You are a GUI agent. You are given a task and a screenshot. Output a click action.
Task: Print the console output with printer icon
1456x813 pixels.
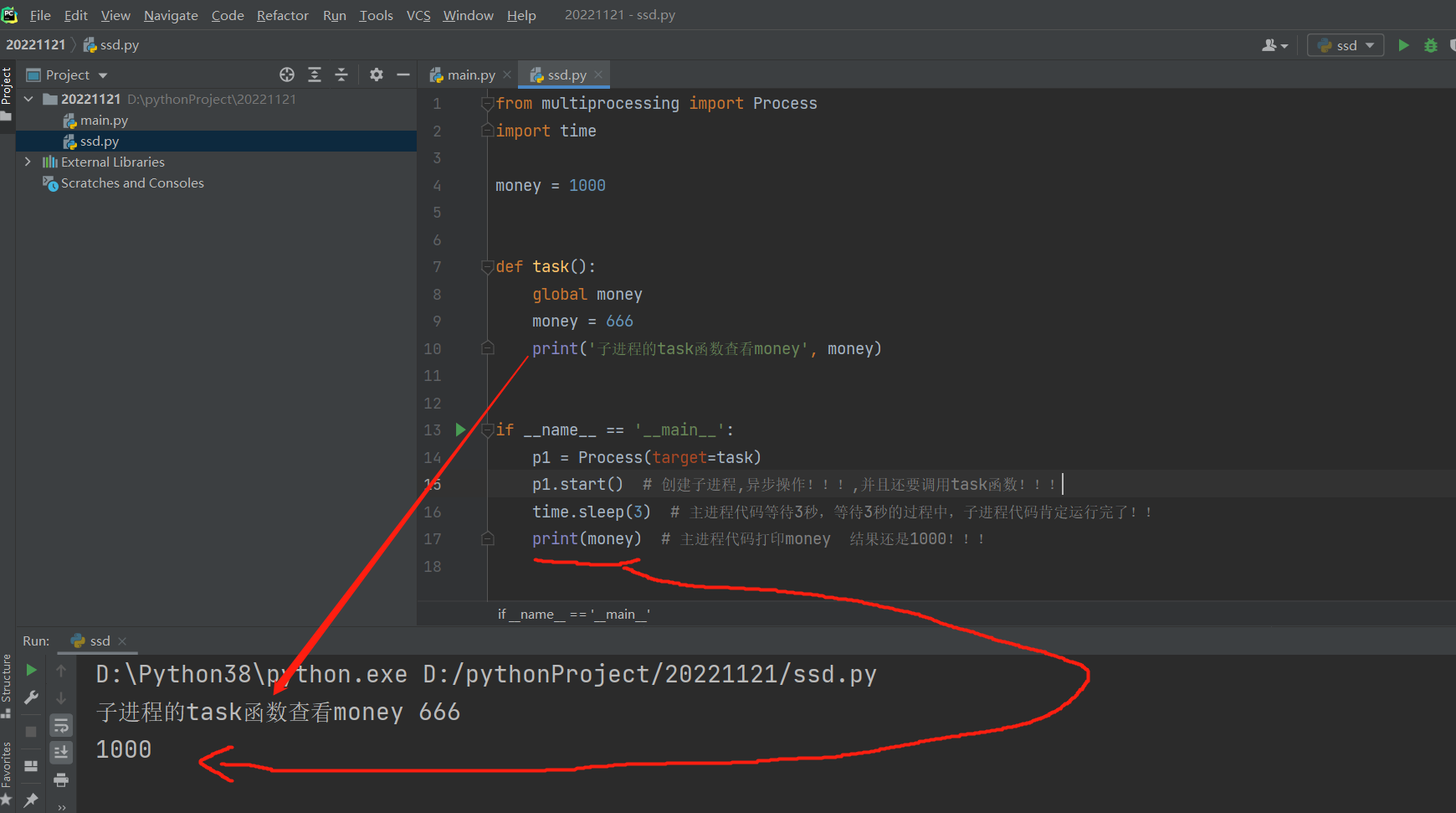[x=61, y=780]
